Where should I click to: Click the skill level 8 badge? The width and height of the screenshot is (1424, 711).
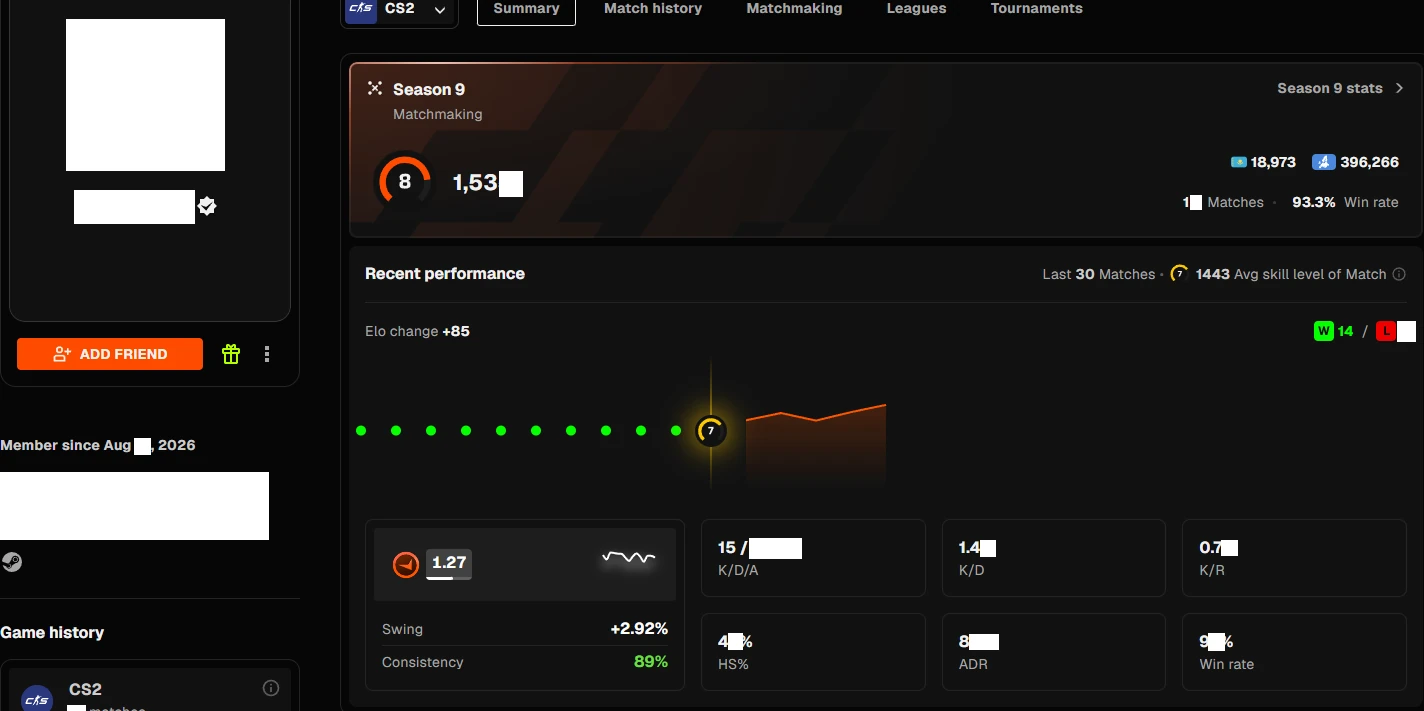pyautogui.click(x=404, y=182)
